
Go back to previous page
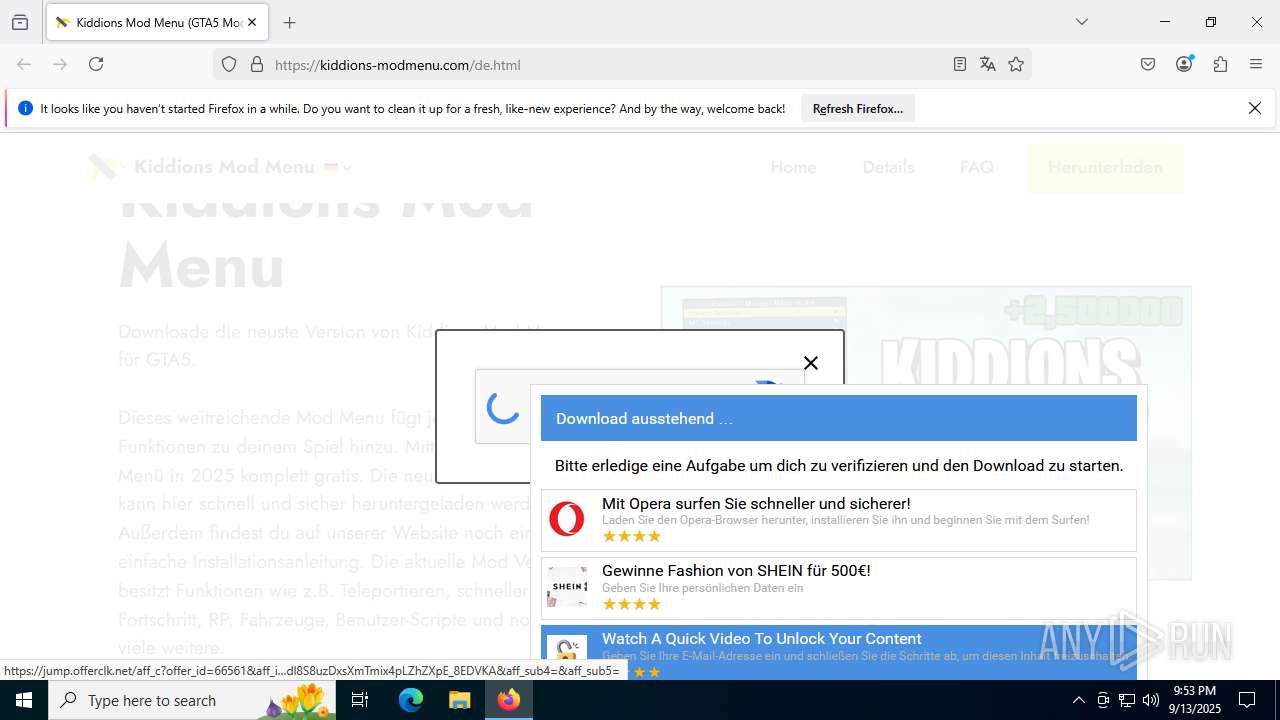24,64
